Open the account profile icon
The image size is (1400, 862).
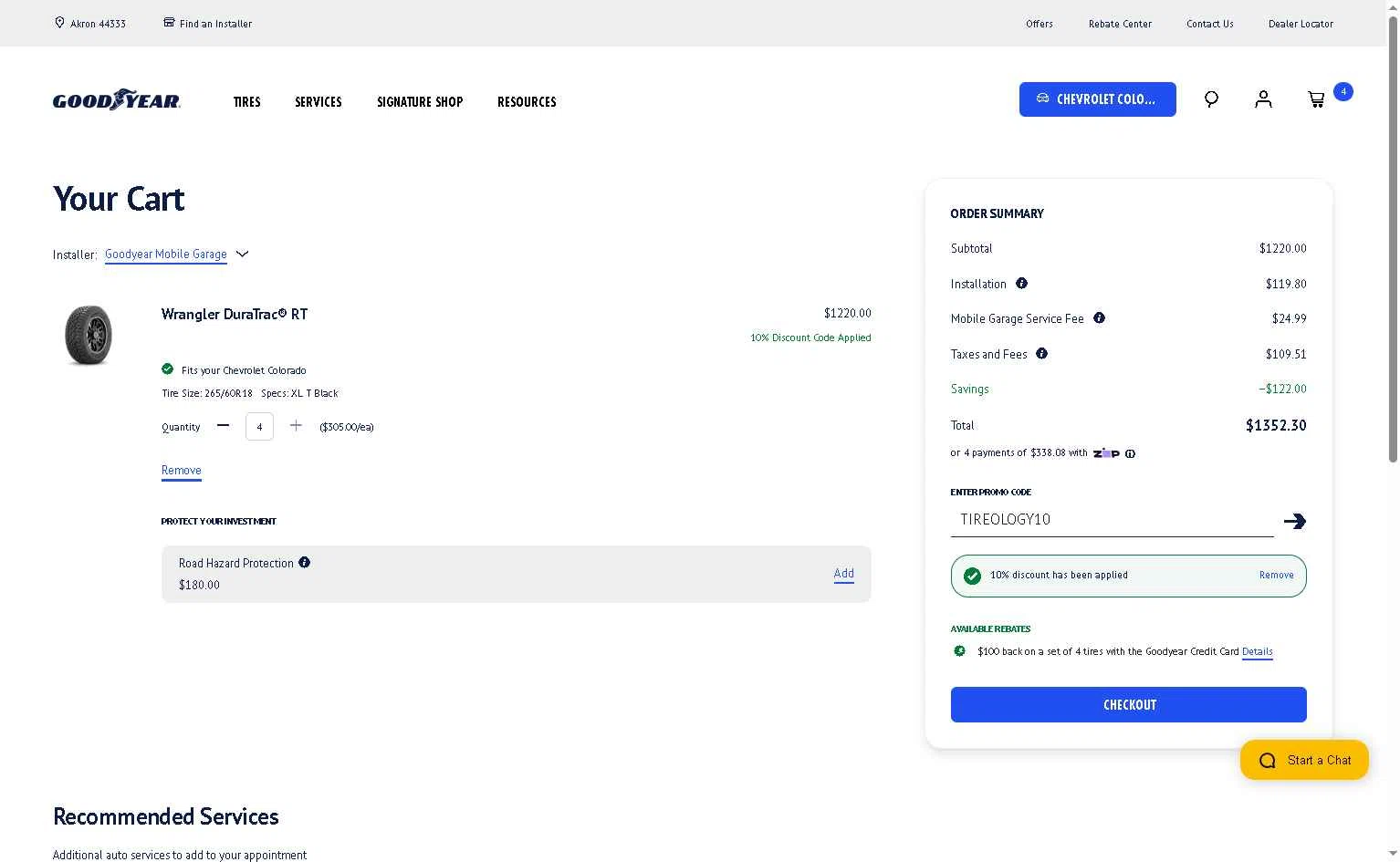1263,99
